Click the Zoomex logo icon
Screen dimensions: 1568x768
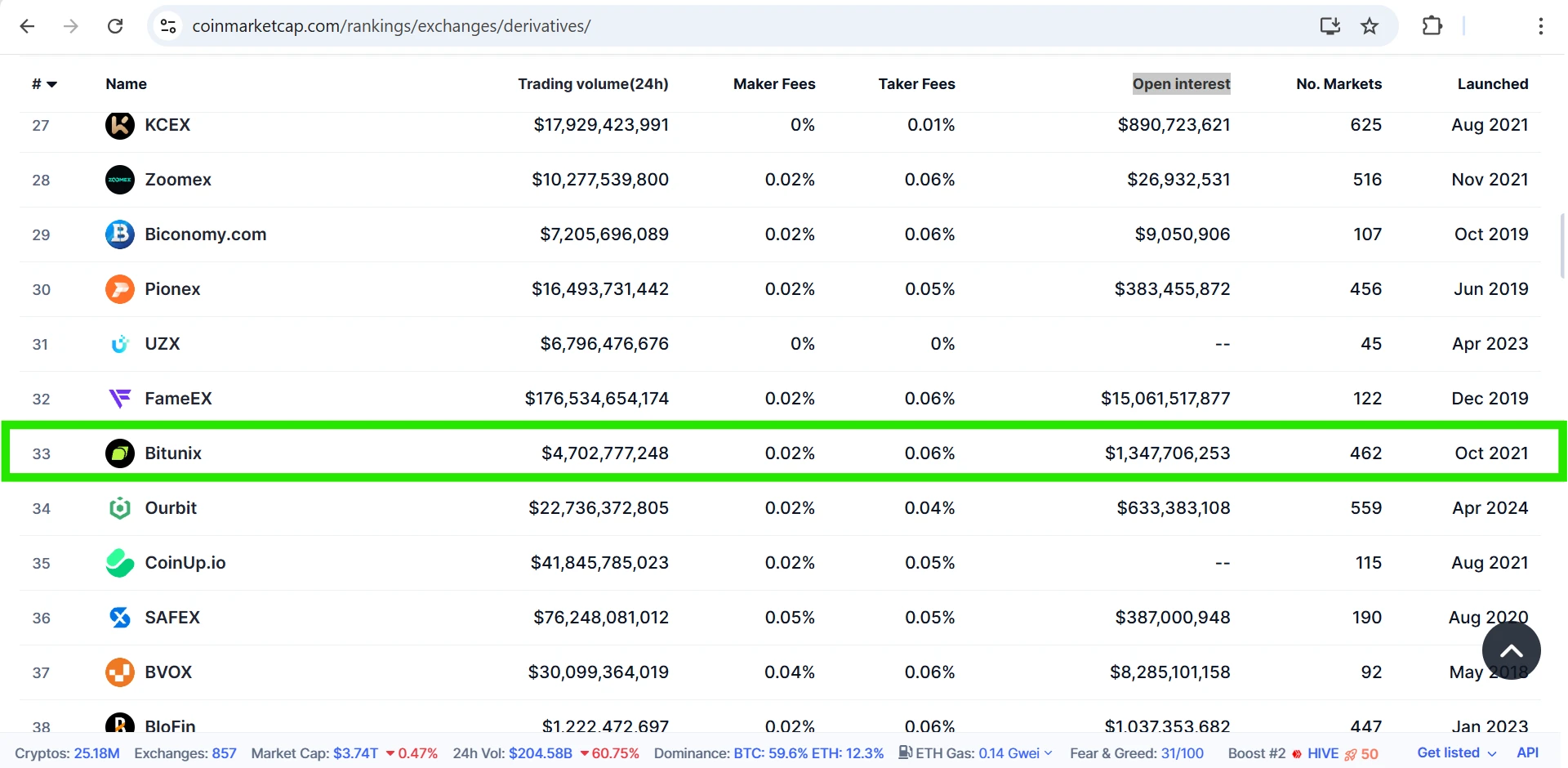pyautogui.click(x=120, y=180)
